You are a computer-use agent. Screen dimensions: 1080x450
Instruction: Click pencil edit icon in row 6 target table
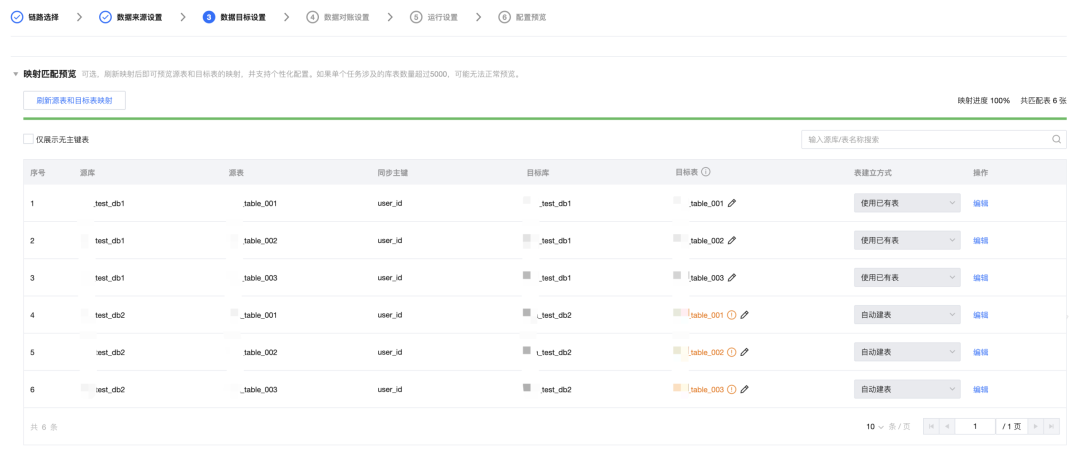pyautogui.click(x=745, y=389)
